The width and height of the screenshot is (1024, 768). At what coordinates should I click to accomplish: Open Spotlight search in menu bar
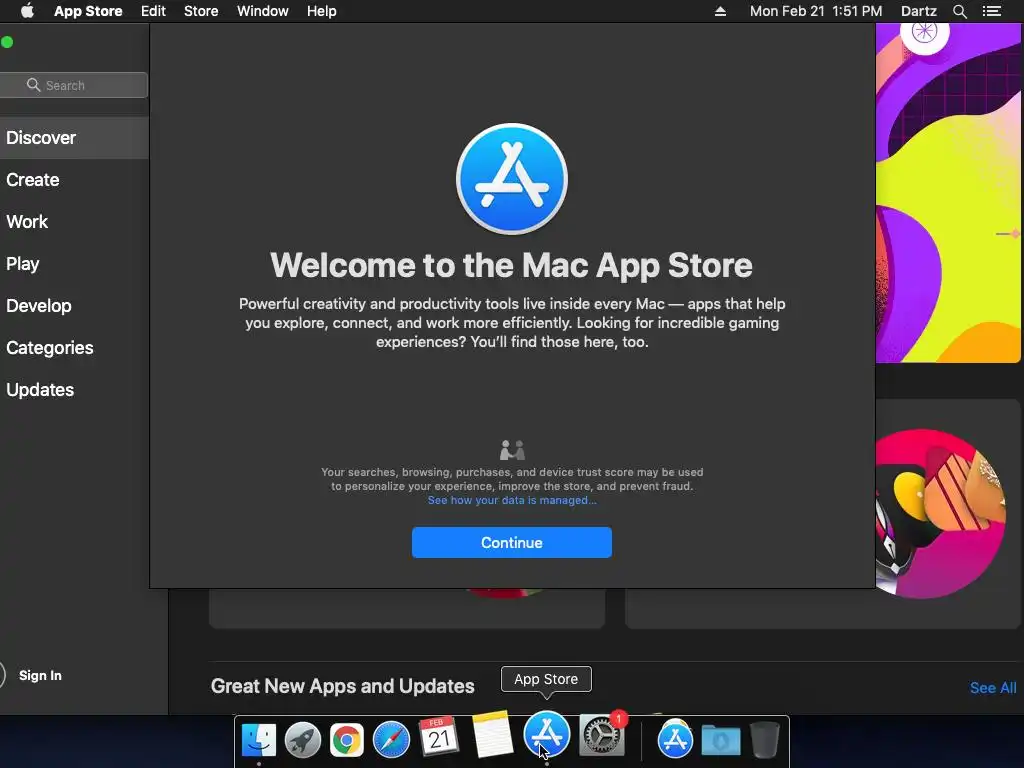tap(960, 11)
